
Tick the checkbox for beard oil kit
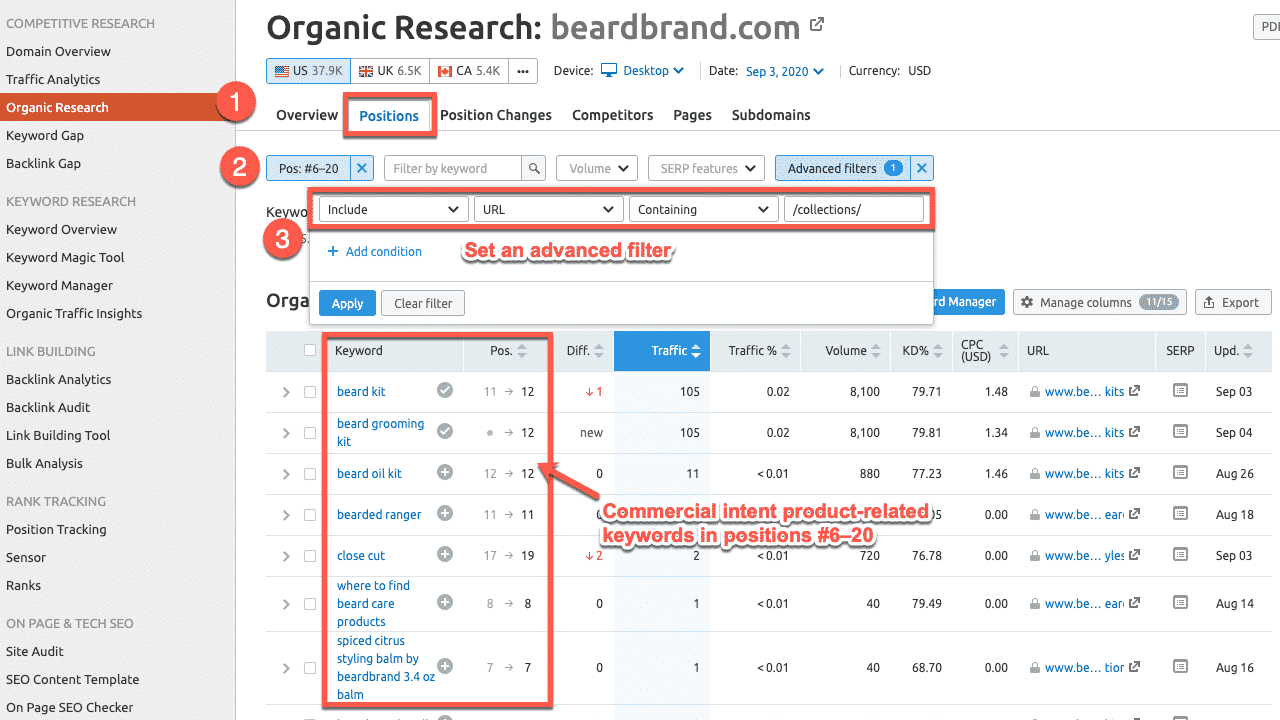[x=310, y=474]
